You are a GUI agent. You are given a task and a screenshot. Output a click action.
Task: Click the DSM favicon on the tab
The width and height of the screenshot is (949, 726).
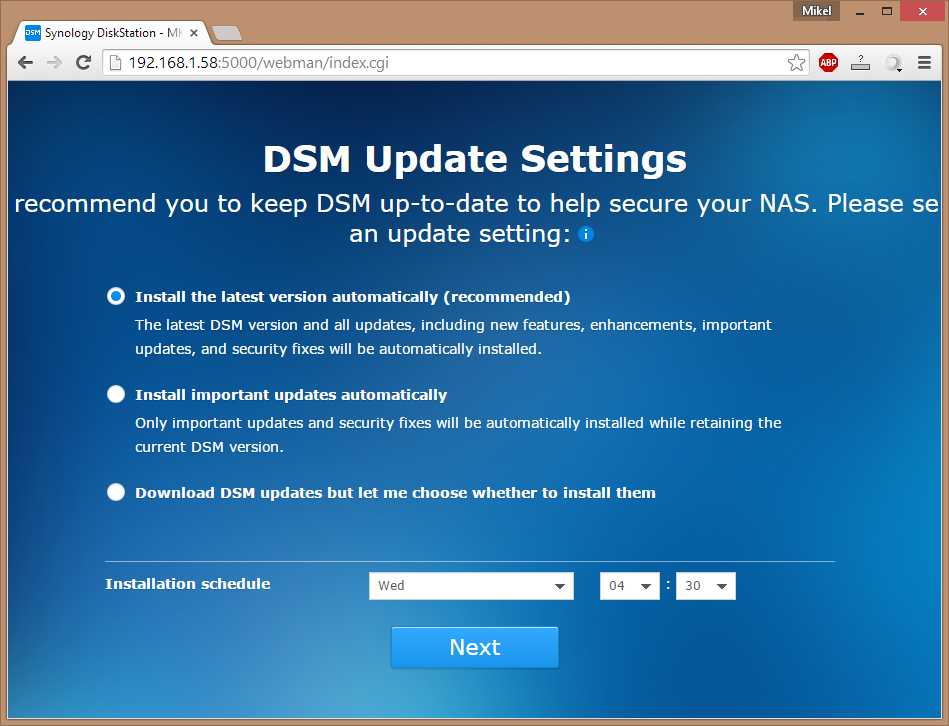(33, 33)
